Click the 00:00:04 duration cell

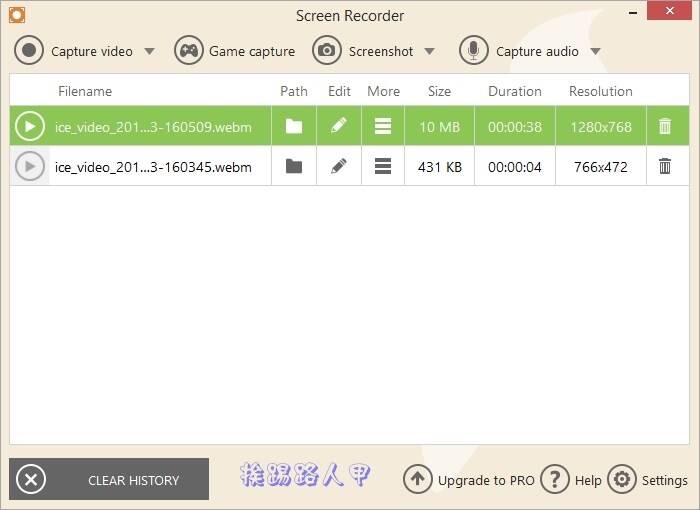[515, 167]
